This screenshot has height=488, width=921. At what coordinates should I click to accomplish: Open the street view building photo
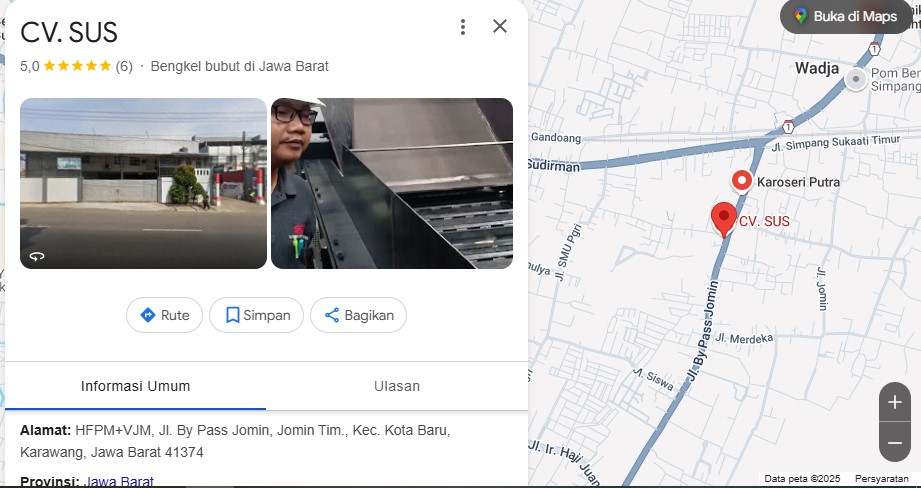[x=143, y=183]
